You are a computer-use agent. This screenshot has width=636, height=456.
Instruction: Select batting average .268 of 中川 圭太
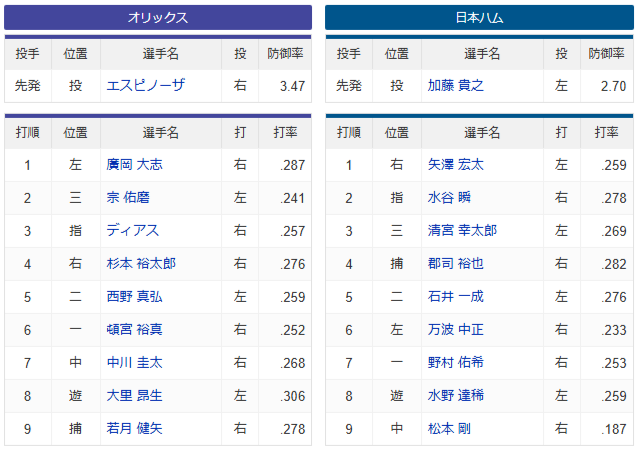pos(292,363)
